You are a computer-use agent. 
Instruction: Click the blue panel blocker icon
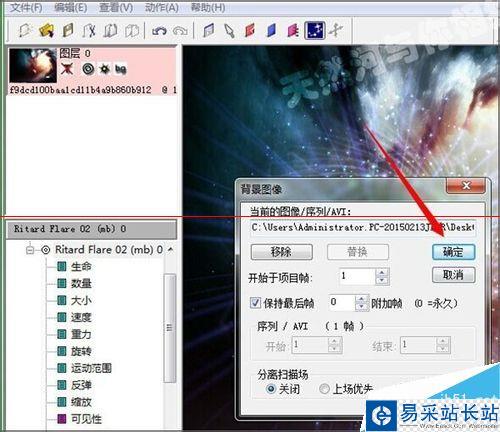[x=272, y=31]
